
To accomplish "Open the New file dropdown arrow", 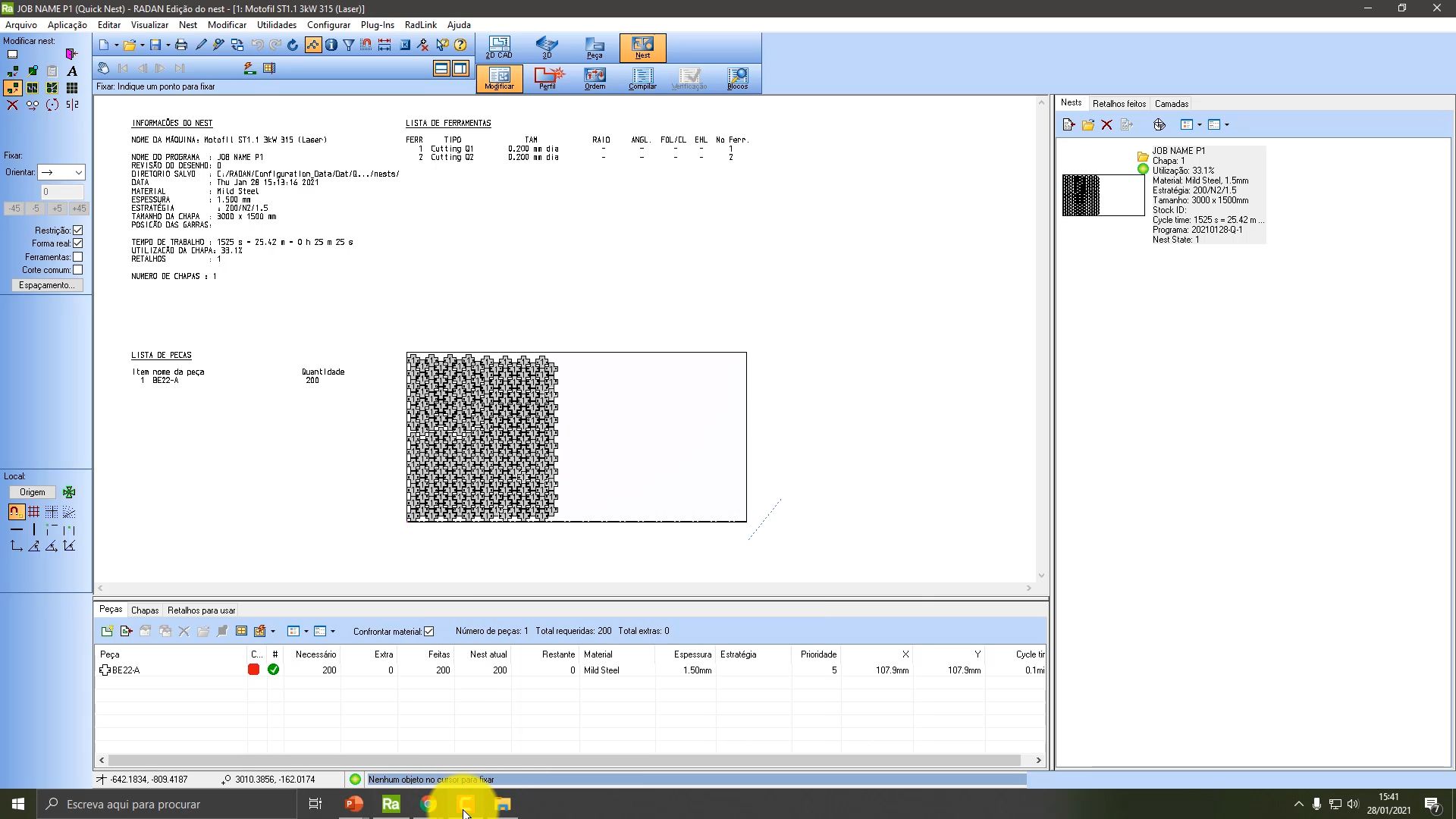I will coord(116,45).
